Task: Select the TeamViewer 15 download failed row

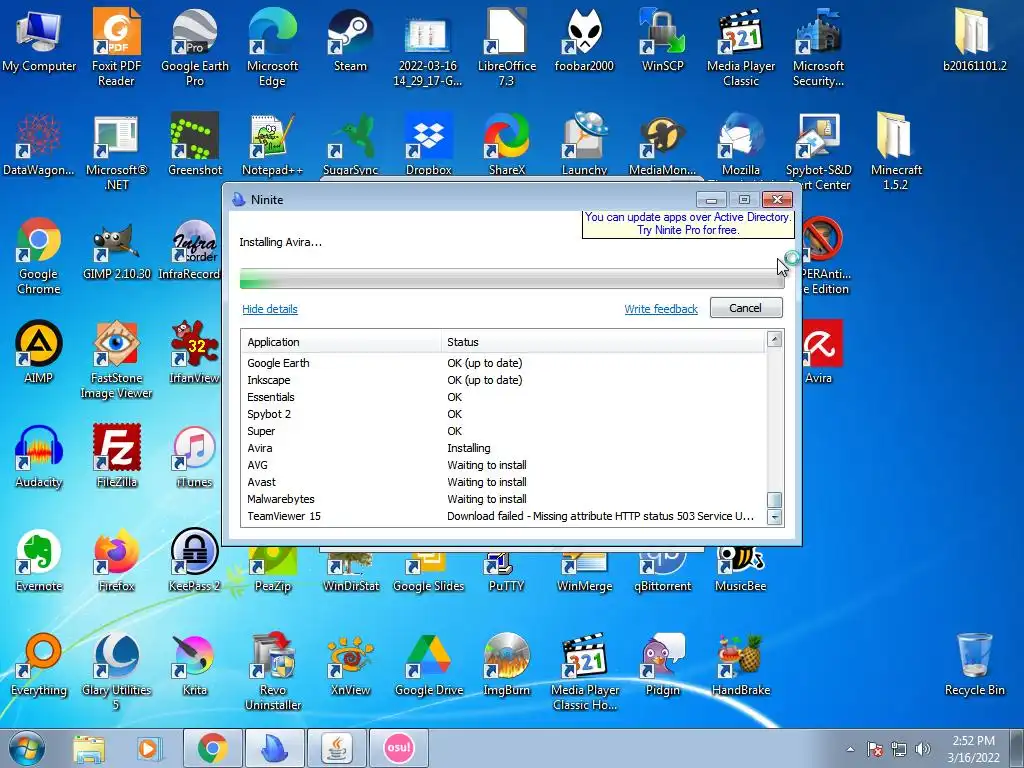Action: point(504,516)
